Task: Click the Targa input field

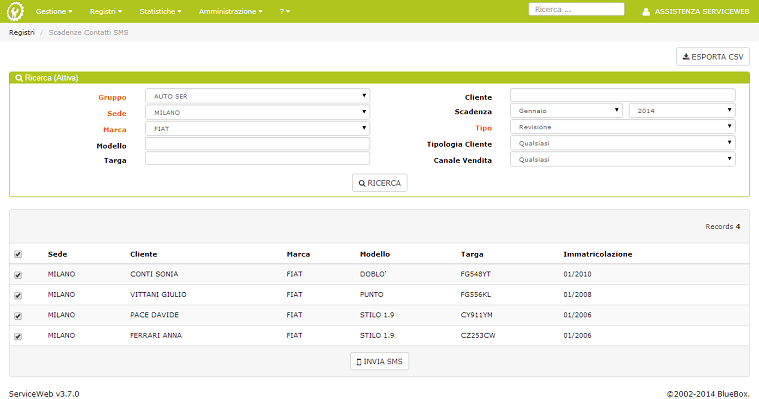Action: pyautogui.click(x=257, y=158)
